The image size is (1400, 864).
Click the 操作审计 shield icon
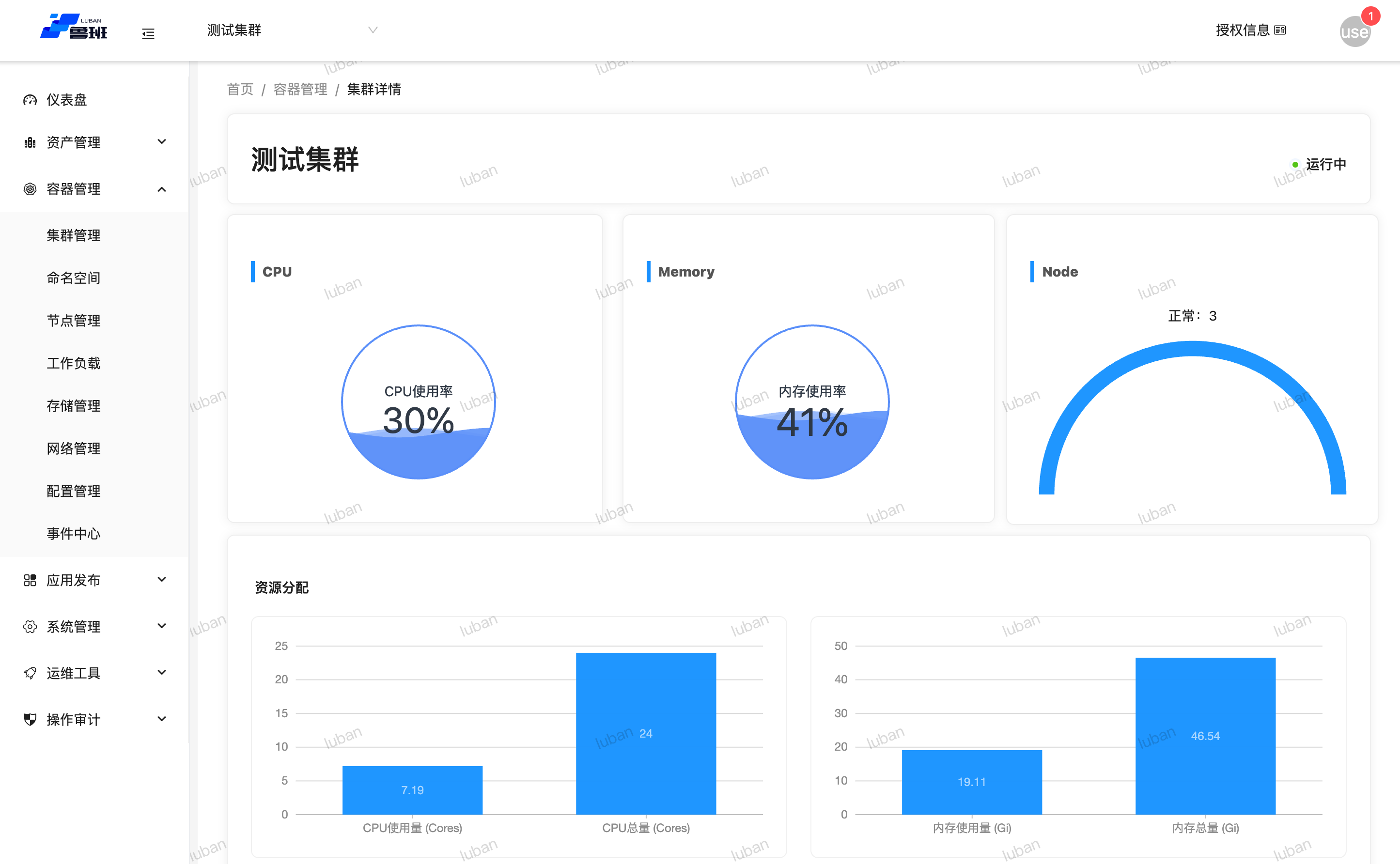pos(30,719)
